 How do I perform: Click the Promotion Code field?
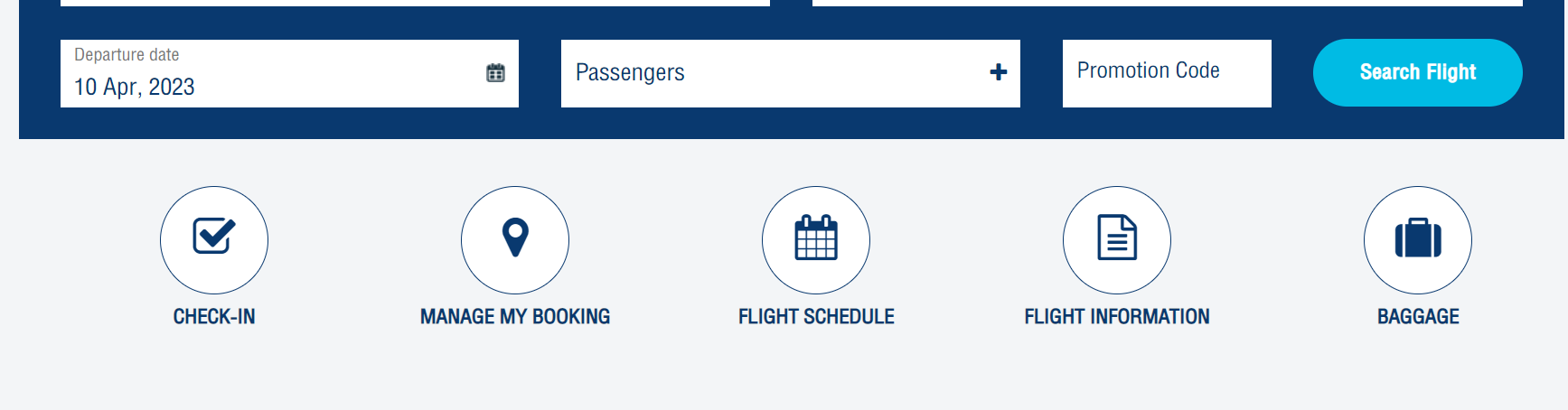pos(1167,73)
